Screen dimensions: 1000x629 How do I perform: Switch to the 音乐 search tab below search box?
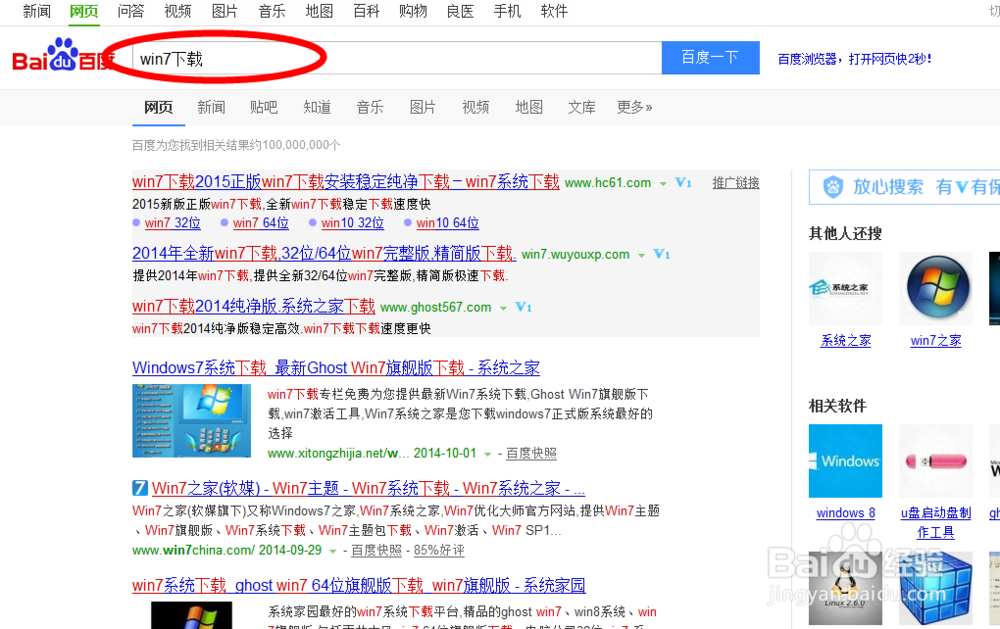click(370, 107)
